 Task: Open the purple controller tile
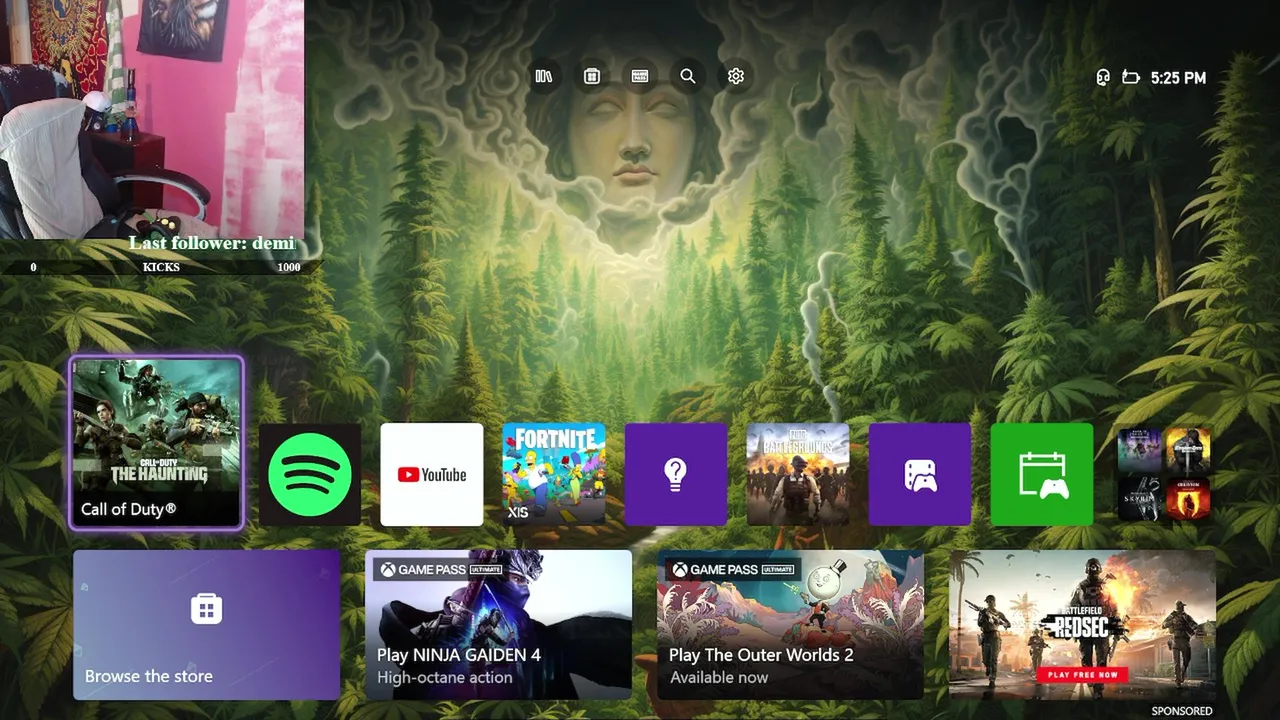(x=920, y=474)
